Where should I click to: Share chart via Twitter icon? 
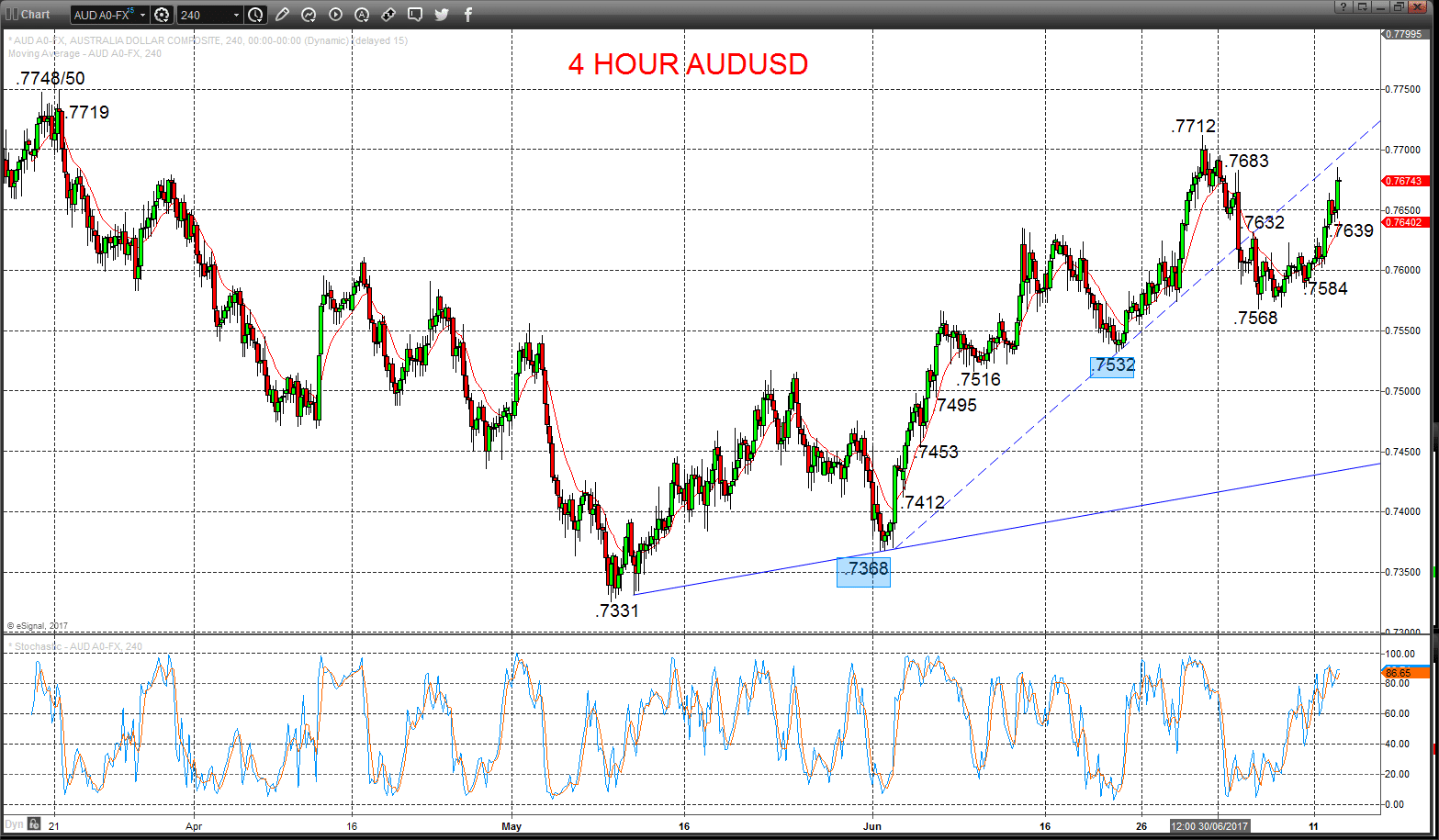(x=442, y=15)
